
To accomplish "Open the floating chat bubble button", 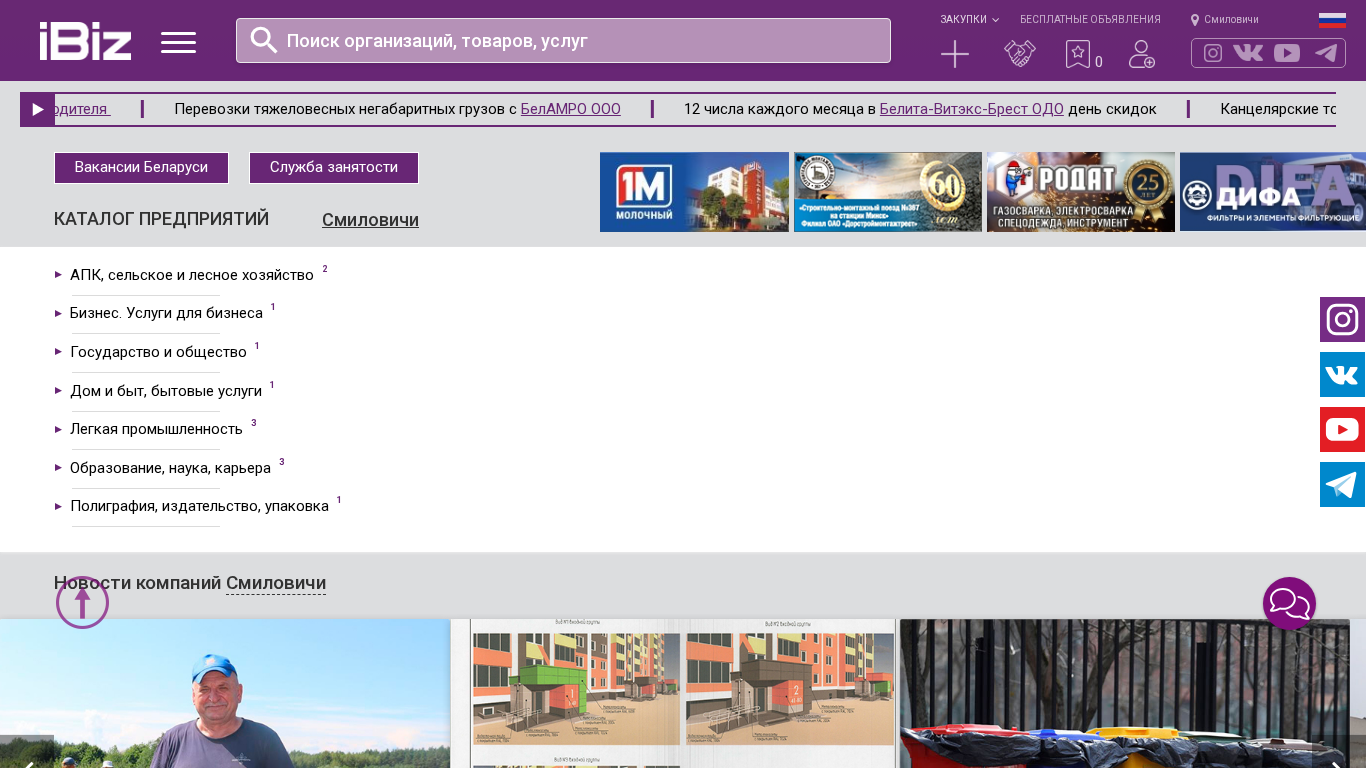I will coord(1289,604).
